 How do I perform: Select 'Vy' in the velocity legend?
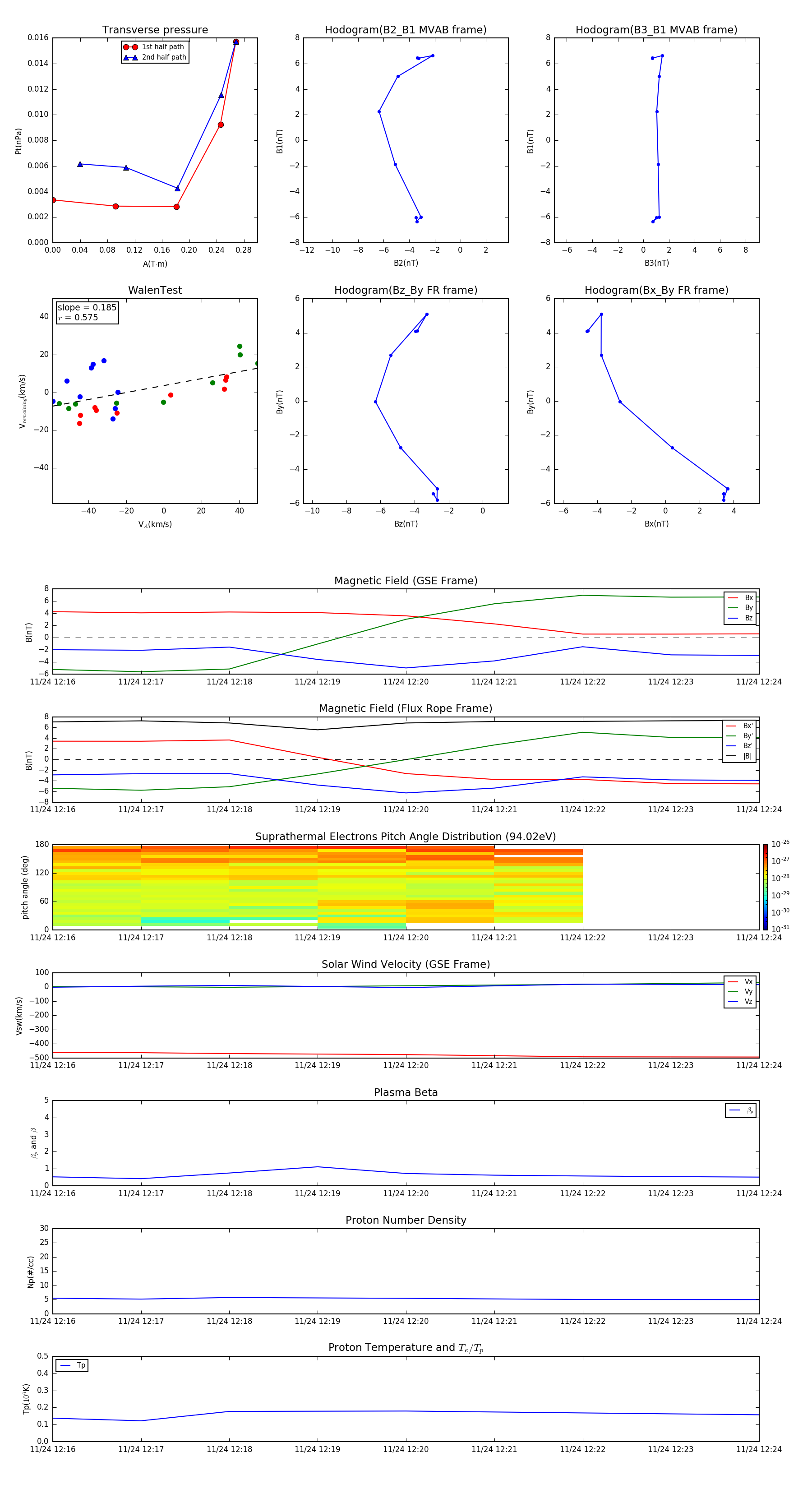pyautogui.click(x=740, y=991)
